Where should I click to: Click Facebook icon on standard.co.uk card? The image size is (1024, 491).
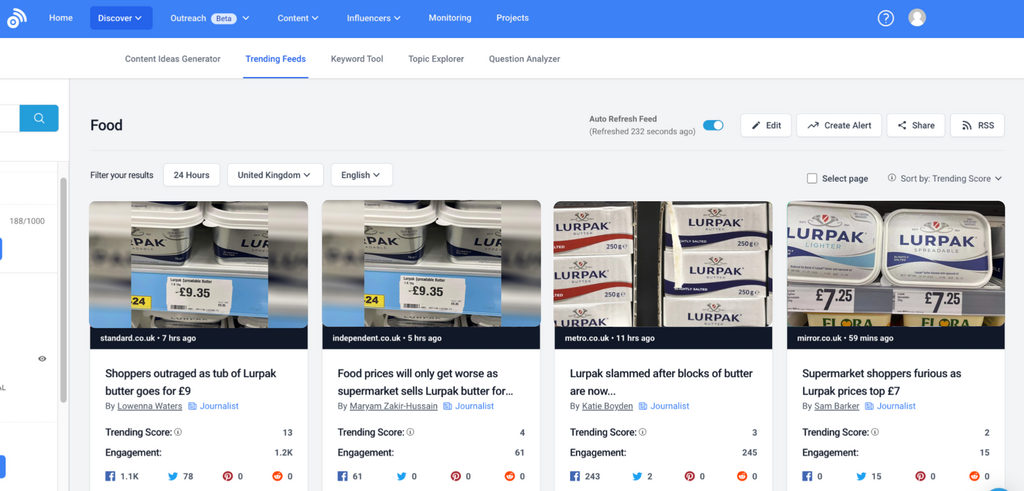pos(110,477)
